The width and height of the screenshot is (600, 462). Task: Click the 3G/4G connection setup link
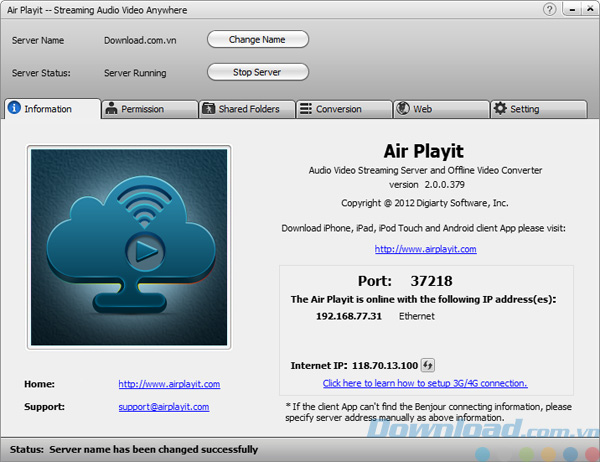tap(425, 383)
